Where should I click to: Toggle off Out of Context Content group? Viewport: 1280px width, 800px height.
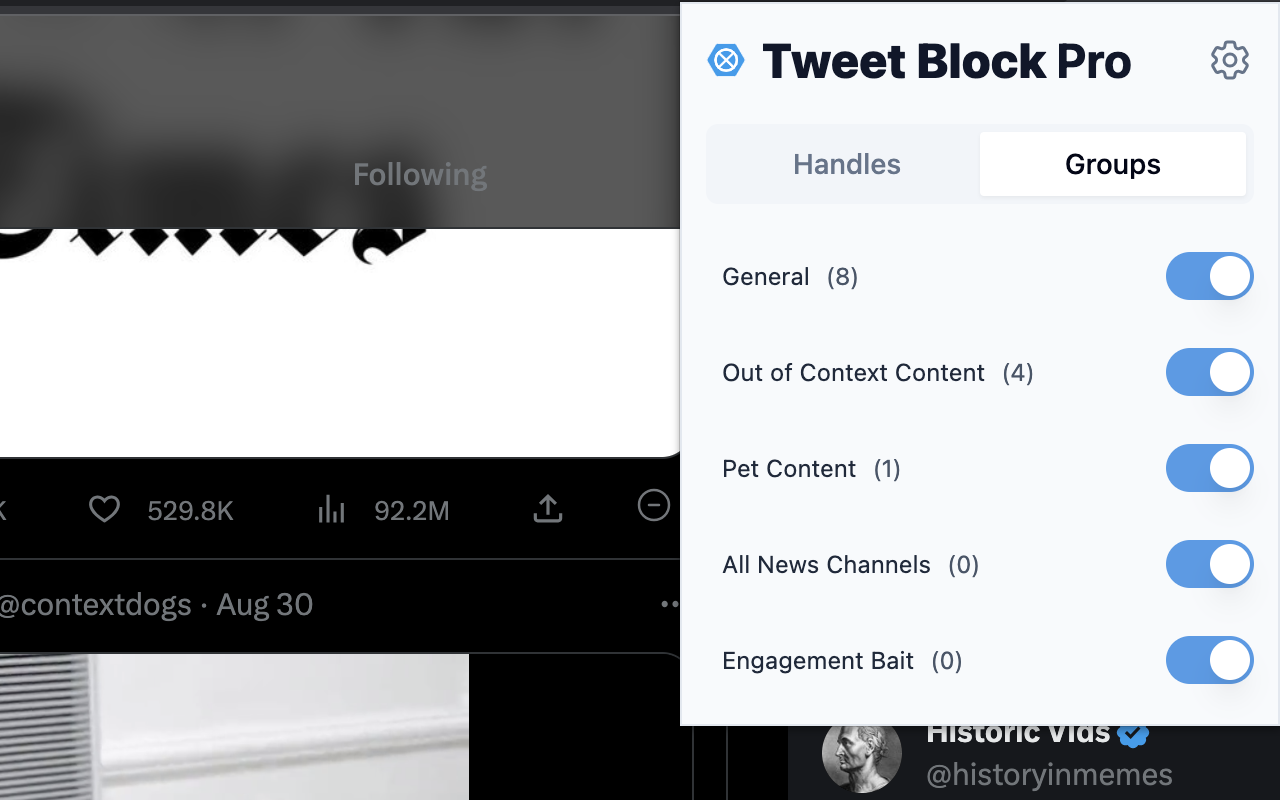coord(1209,372)
